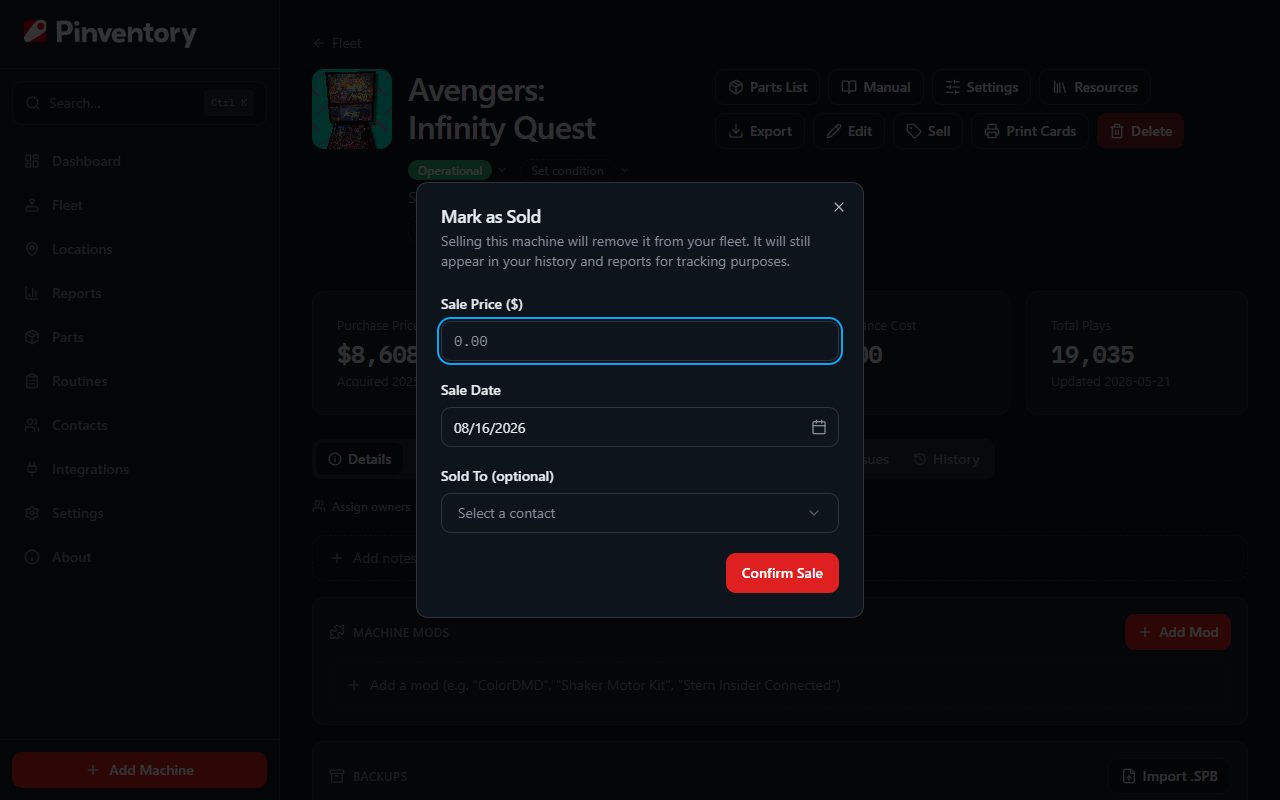Screen dimensions: 1280x800
Task: Open the Sale Date calendar picker icon
Action: [x=819, y=427]
